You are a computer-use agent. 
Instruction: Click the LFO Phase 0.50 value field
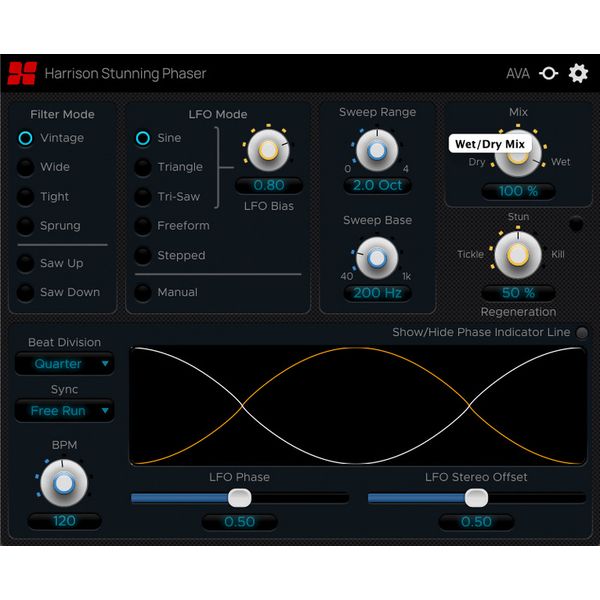[240, 522]
